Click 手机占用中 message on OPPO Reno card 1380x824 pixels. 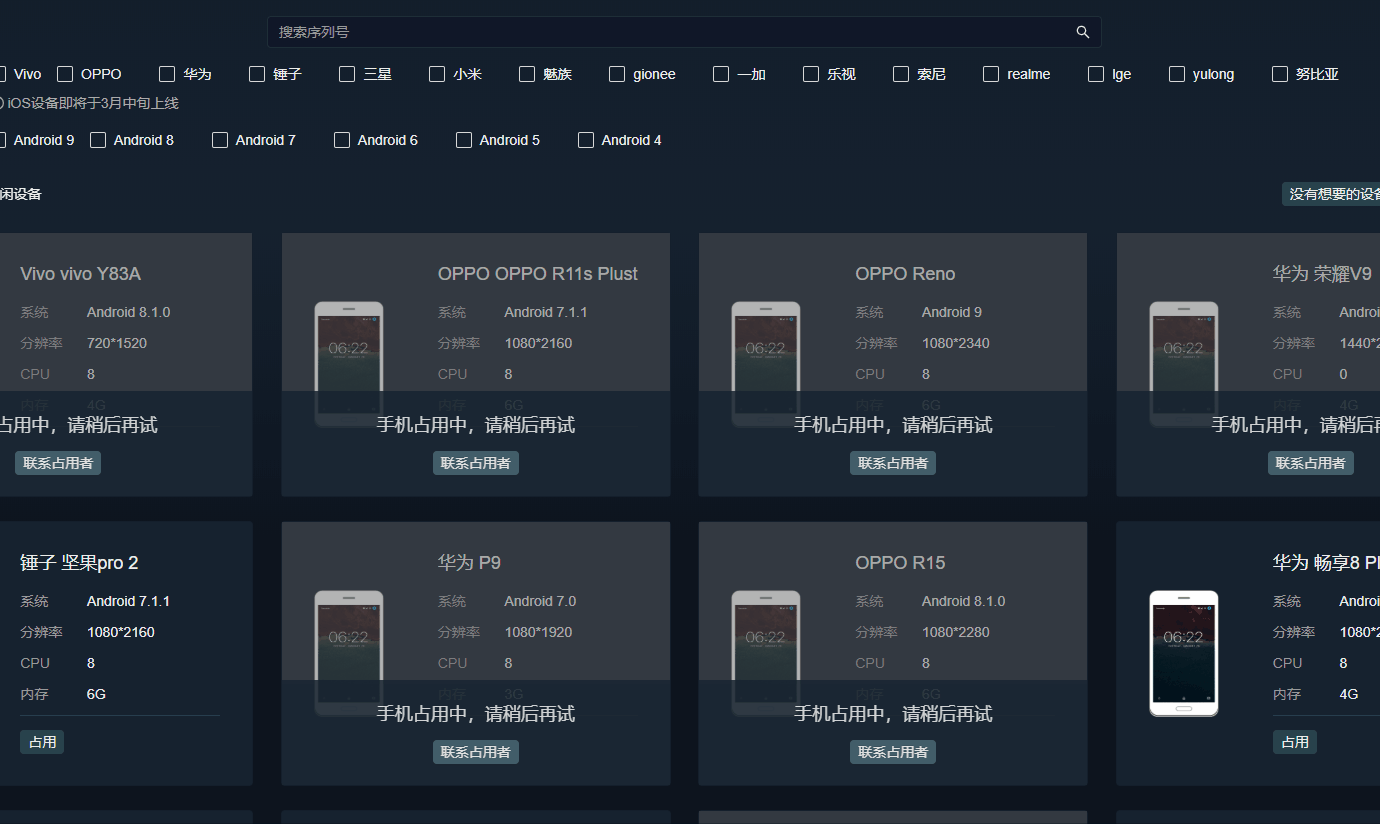click(x=893, y=425)
